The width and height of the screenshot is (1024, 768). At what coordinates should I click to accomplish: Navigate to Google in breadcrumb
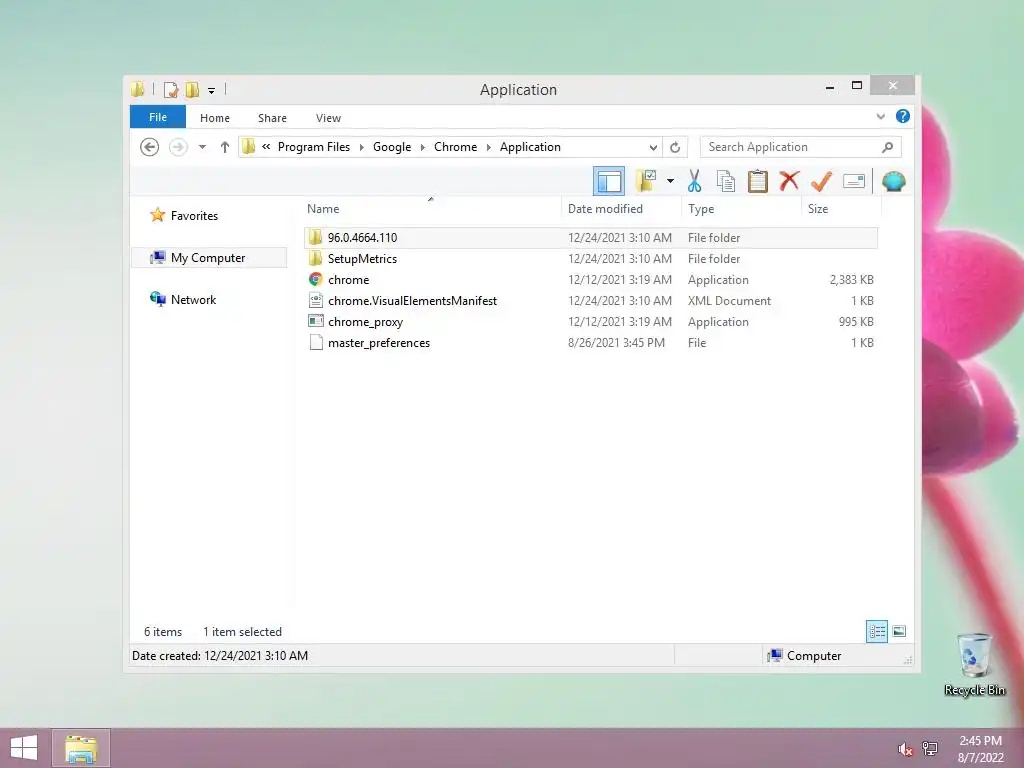[x=392, y=147]
